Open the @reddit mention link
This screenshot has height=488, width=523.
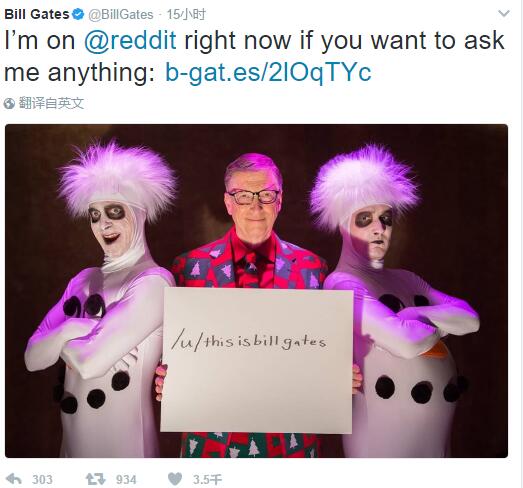(x=130, y=41)
